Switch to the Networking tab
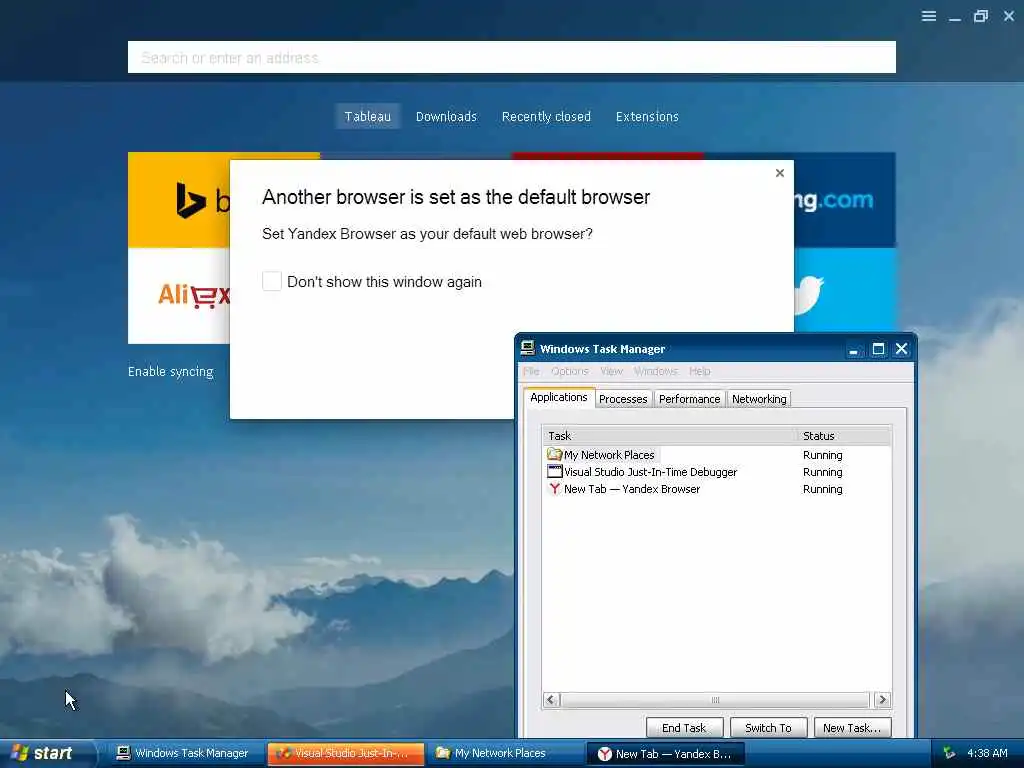Viewport: 1024px width, 768px height. tap(759, 399)
